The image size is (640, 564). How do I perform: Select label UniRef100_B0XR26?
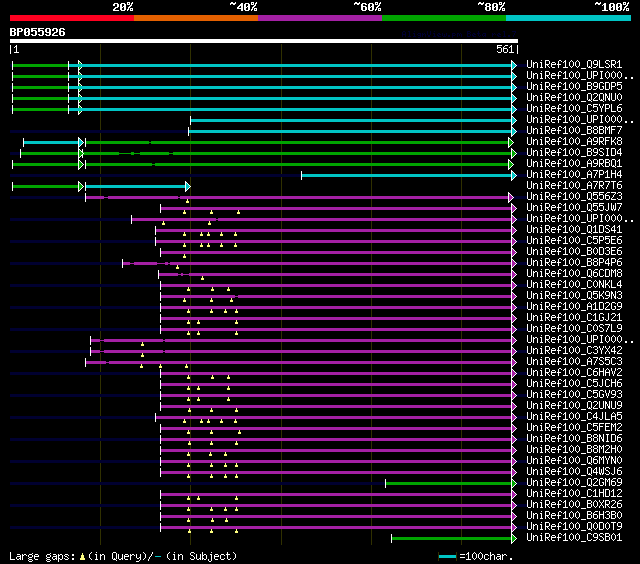(574, 505)
